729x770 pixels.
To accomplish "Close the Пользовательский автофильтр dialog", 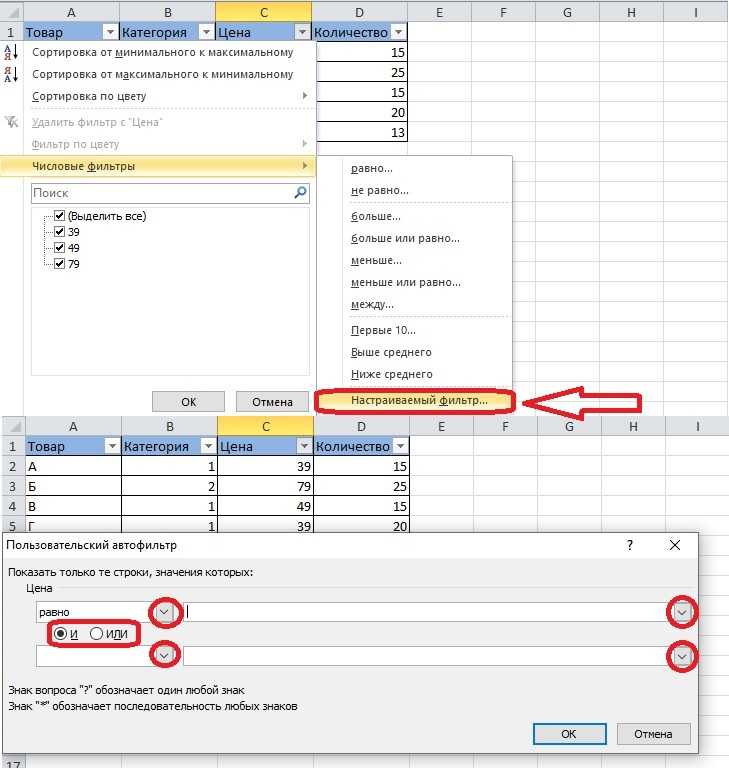I will tap(675, 545).
